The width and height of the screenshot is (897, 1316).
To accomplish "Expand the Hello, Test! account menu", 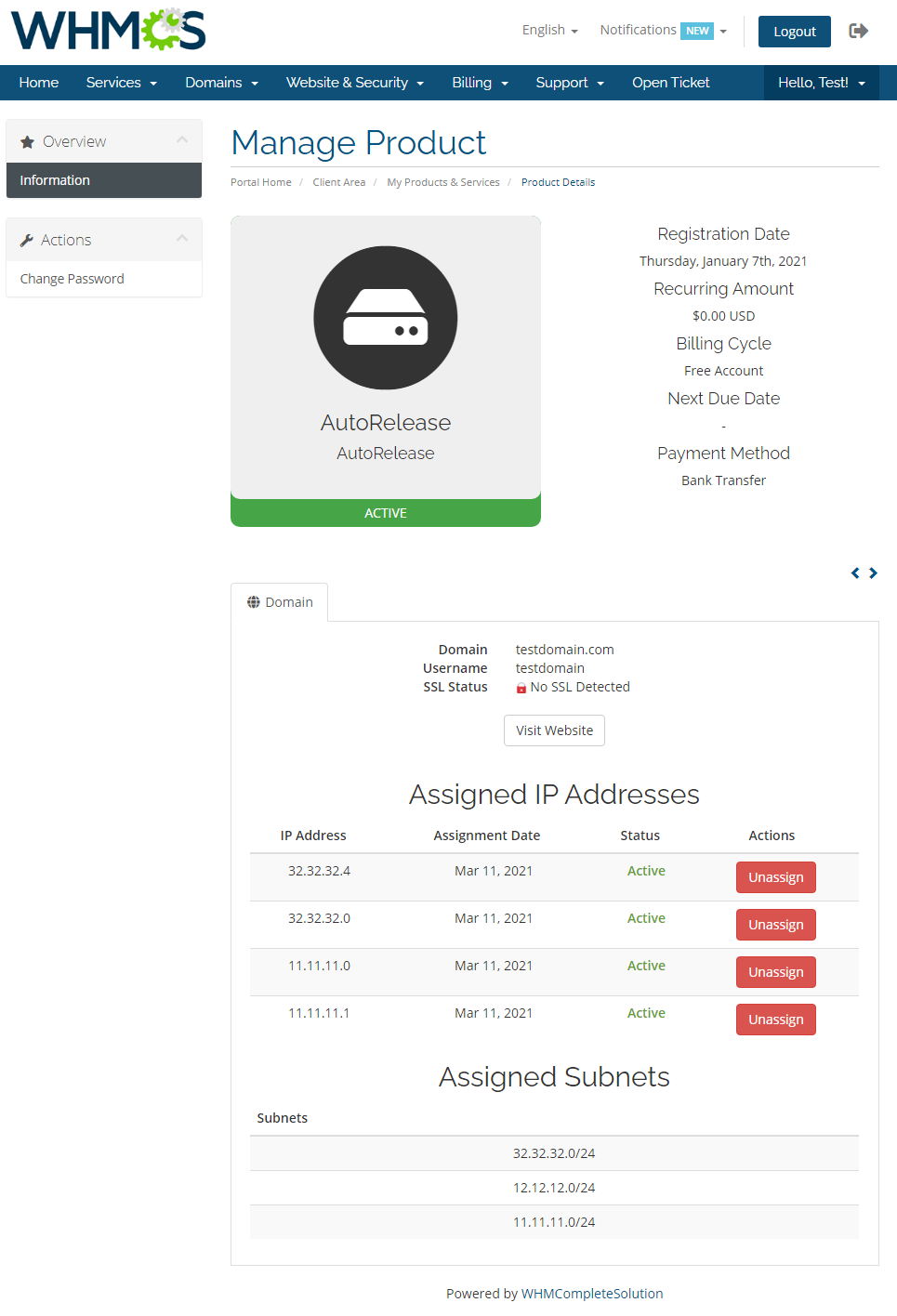I will (x=821, y=83).
